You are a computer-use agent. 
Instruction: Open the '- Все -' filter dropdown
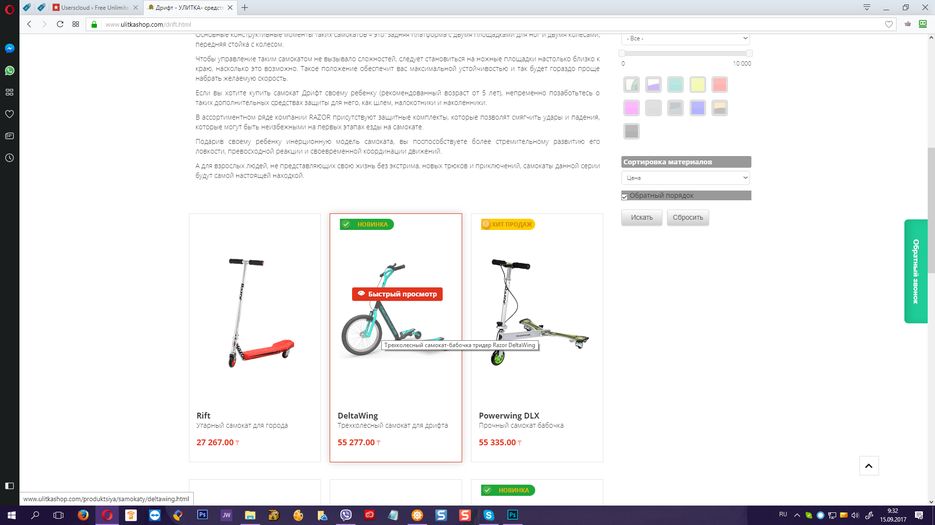click(x=686, y=38)
